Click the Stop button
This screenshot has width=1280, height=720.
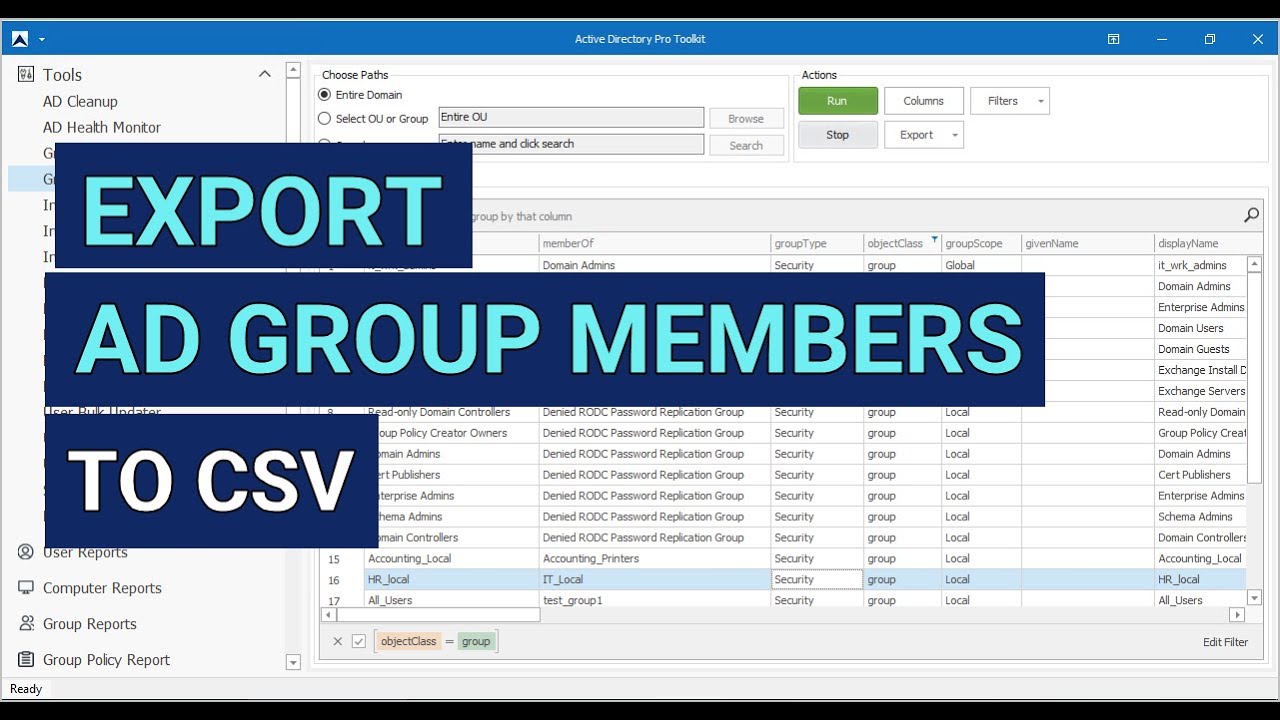838,135
